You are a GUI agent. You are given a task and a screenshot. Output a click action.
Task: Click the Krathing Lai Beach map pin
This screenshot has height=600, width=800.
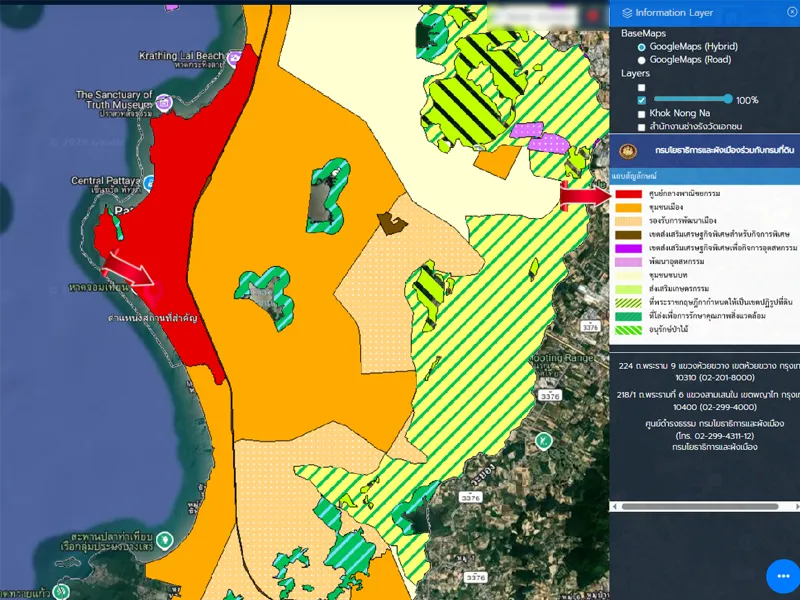[x=233, y=60]
